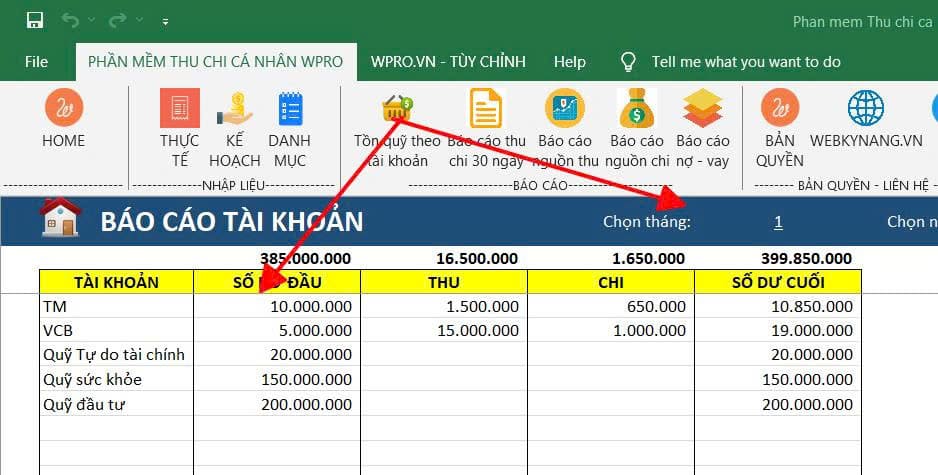Screen dimensions: 938x475
Task: Open the Help ribbon tab
Action: [x=569, y=62]
